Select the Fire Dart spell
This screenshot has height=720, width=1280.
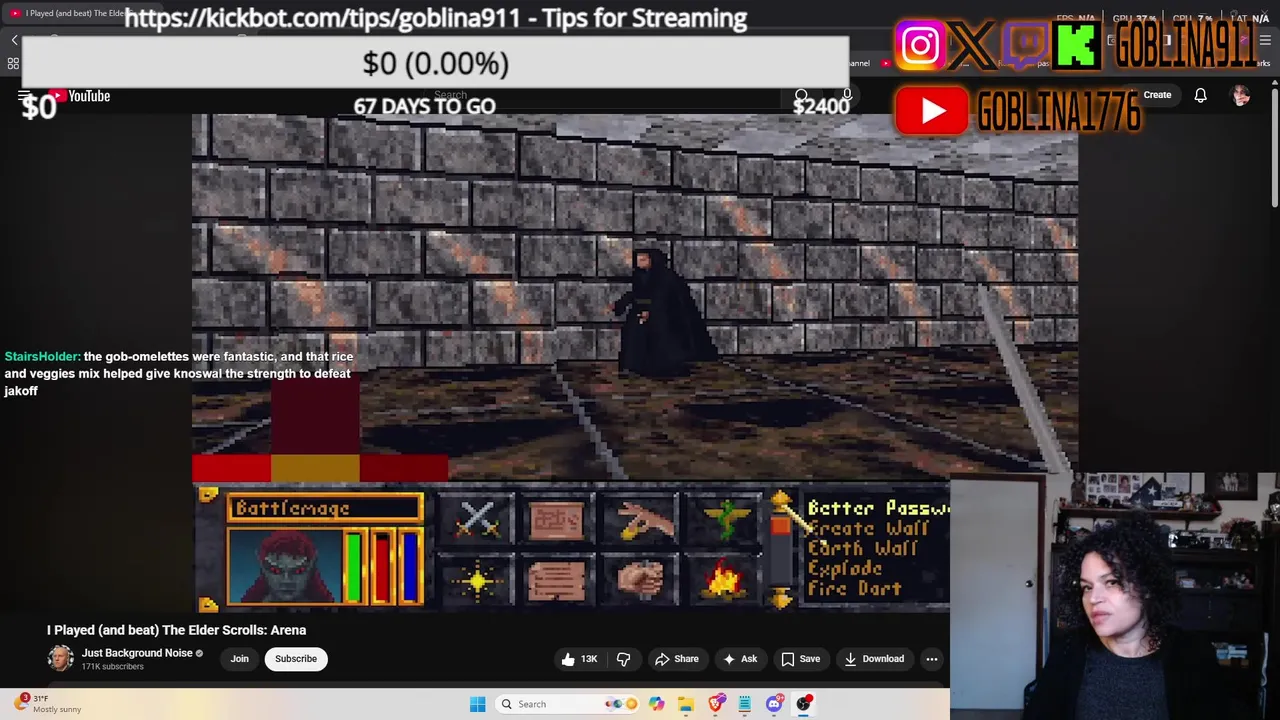click(854, 589)
